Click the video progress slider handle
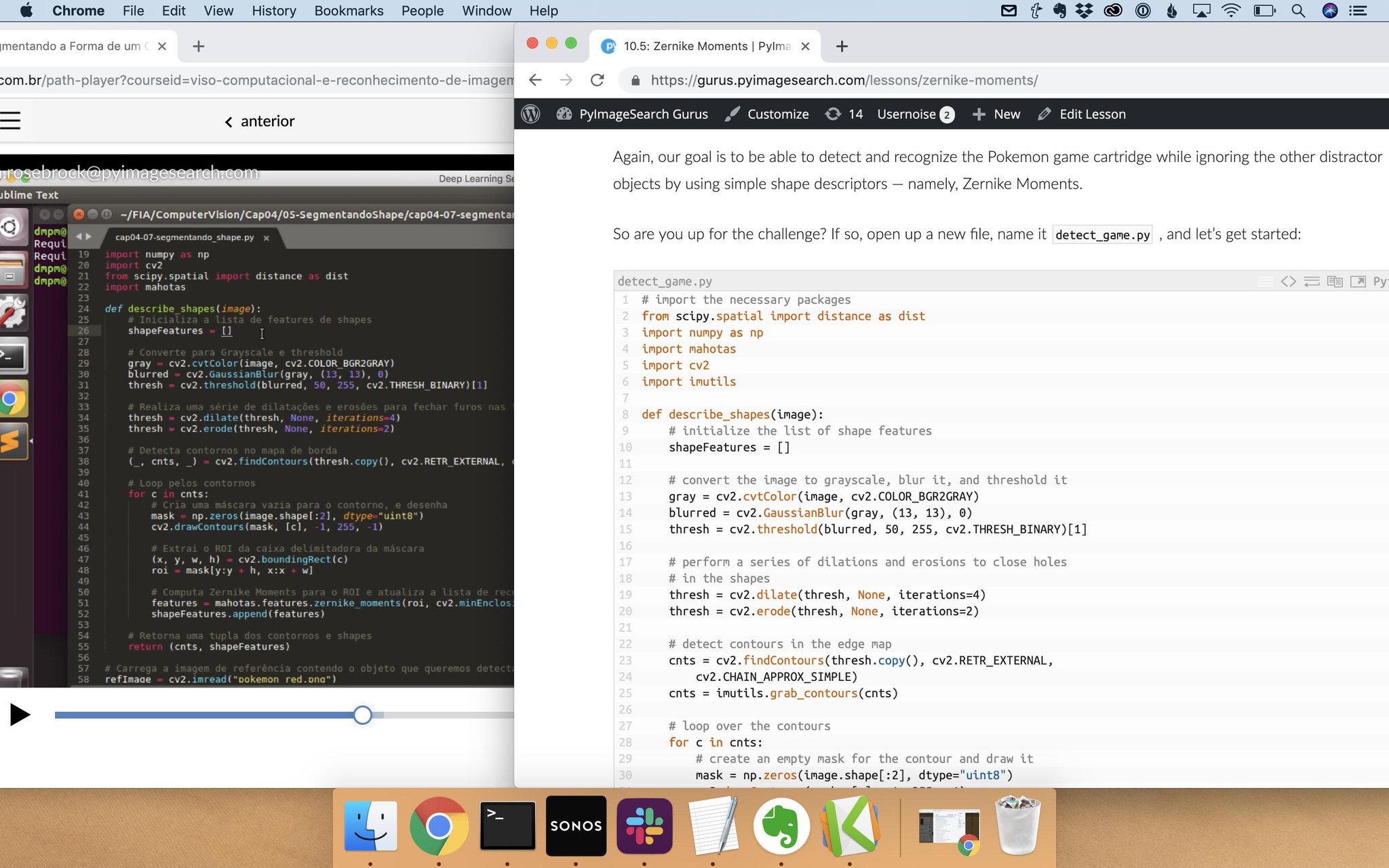 point(363,715)
